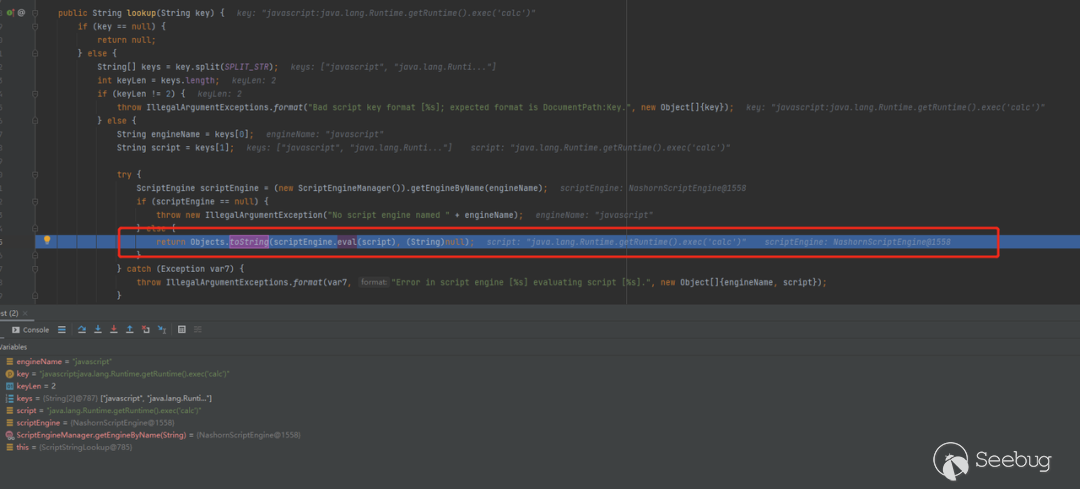Switch to the Console tab
1080x489 pixels.
[31, 330]
